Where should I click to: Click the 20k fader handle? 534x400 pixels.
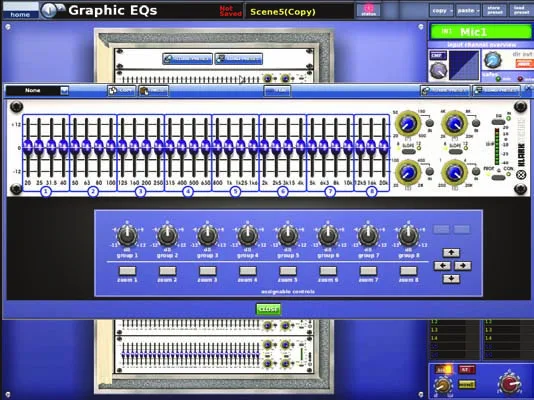point(383,147)
